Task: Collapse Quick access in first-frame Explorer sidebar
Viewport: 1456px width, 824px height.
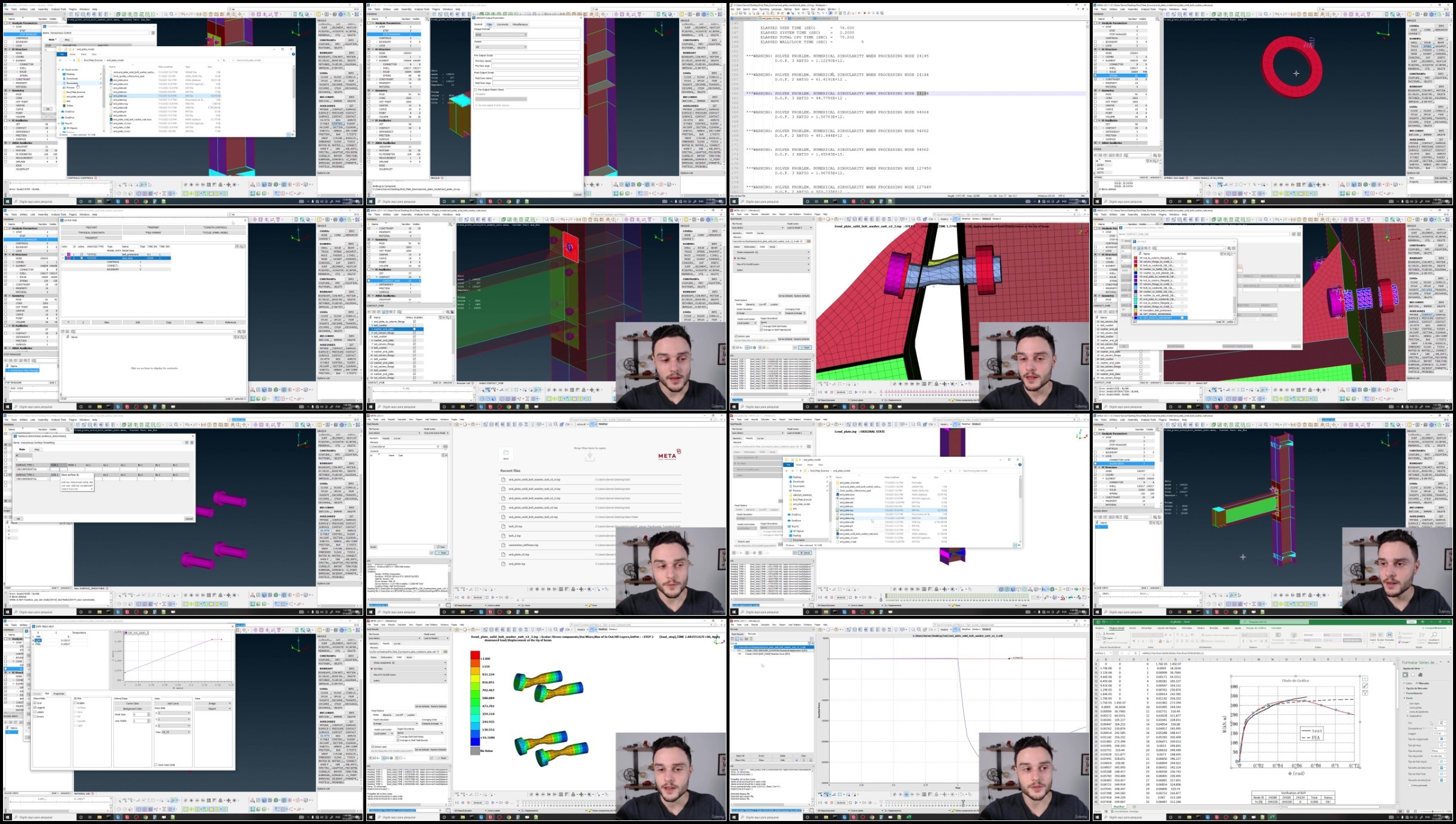Action: click(x=59, y=70)
